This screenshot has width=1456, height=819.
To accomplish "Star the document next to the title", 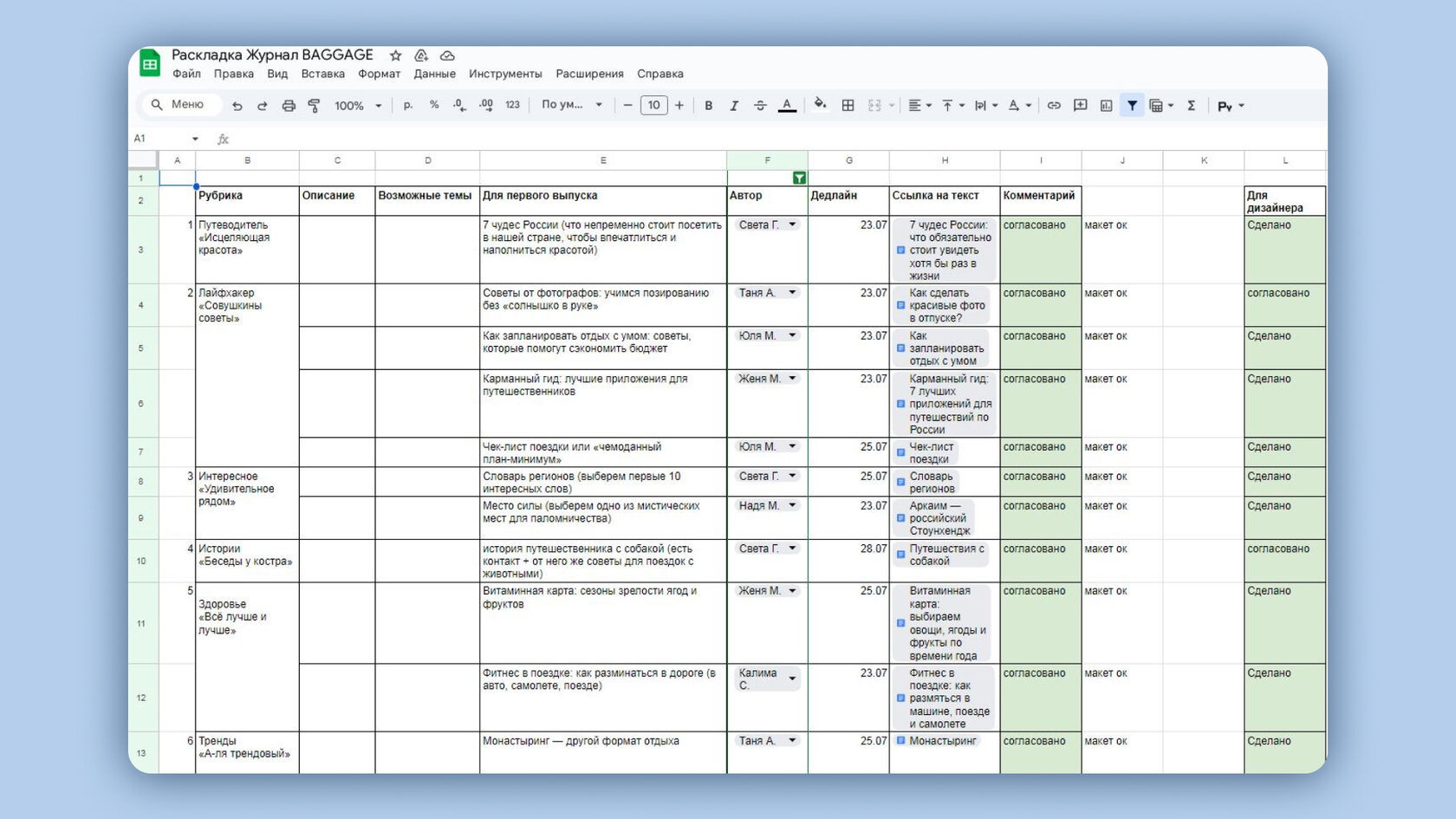I will pyautogui.click(x=395, y=55).
